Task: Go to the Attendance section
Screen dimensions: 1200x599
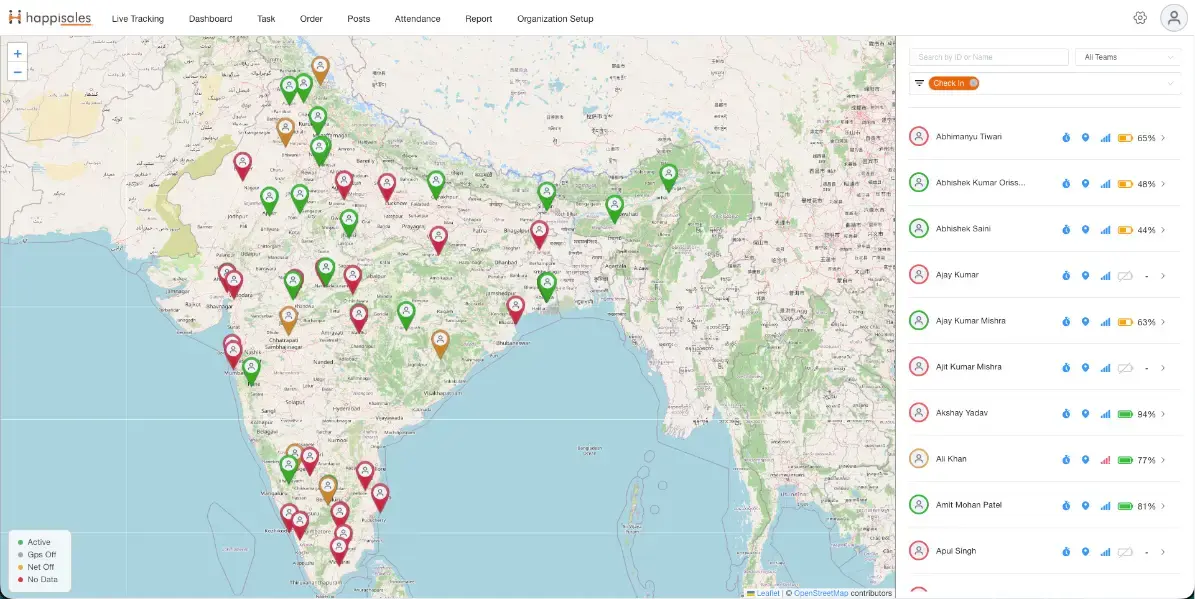Action: (x=417, y=19)
